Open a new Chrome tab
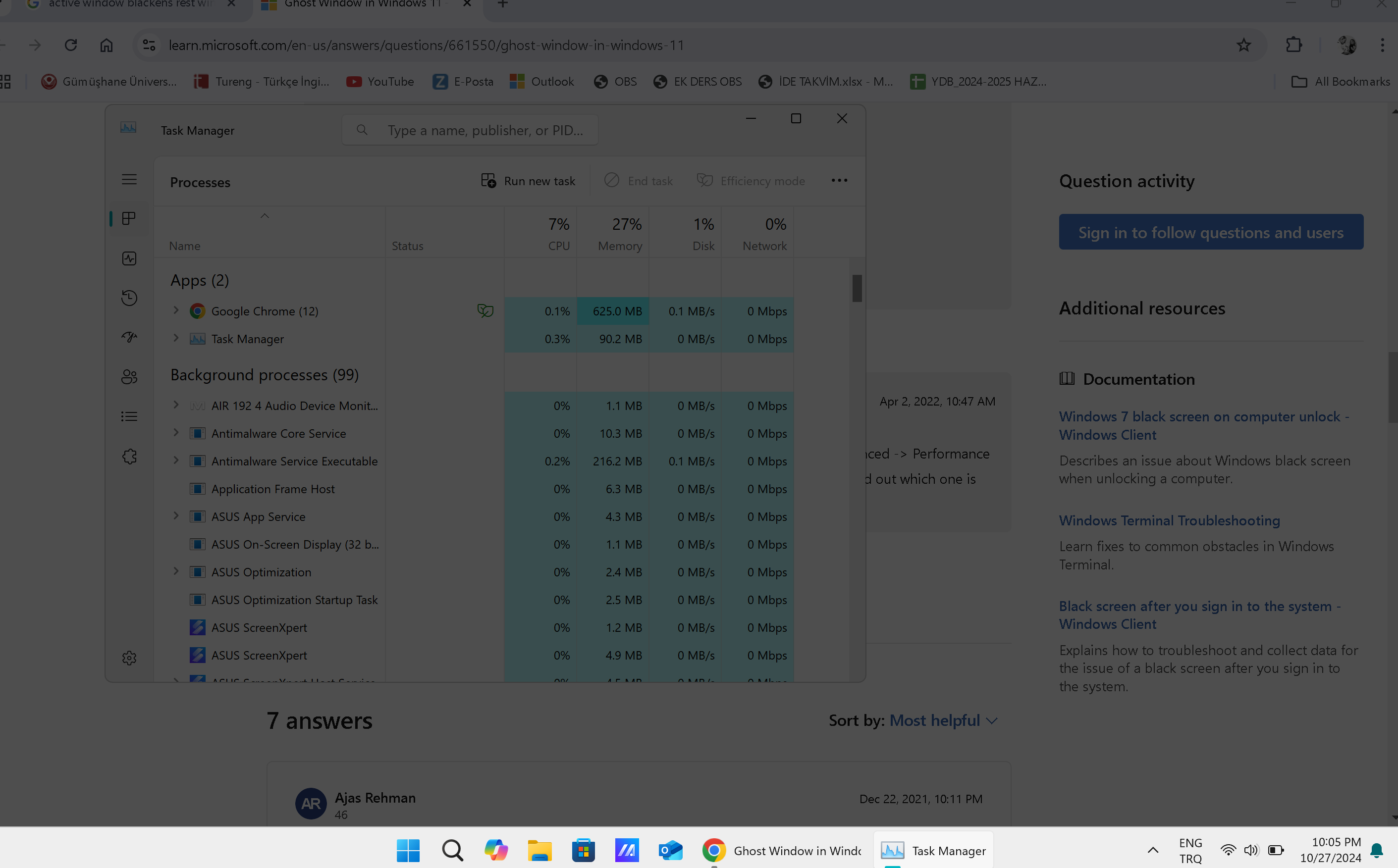Image resolution: width=1398 pixels, height=868 pixels. coord(502,4)
